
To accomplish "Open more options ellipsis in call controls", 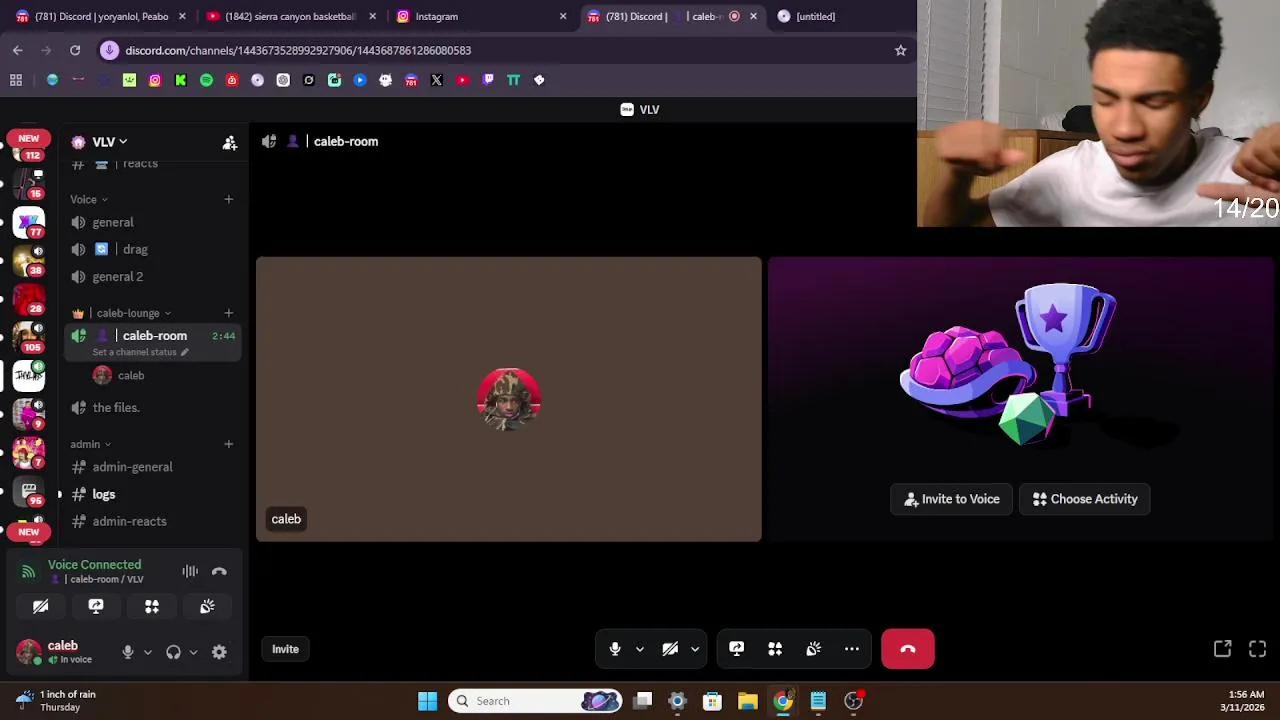I will (x=852, y=649).
